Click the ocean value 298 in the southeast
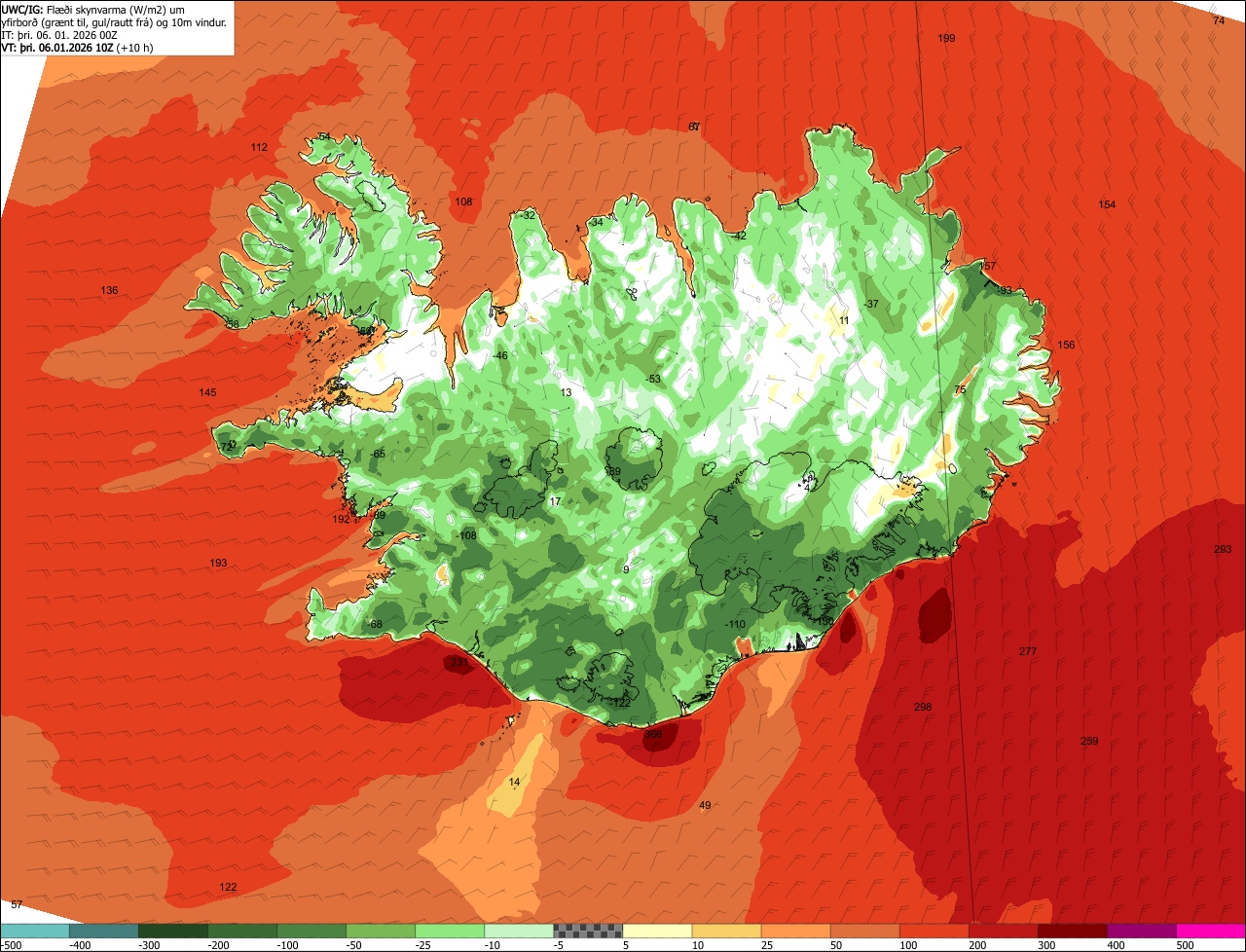Viewport: 1246px width, 952px height. pyautogui.click(x=923, y=707)
